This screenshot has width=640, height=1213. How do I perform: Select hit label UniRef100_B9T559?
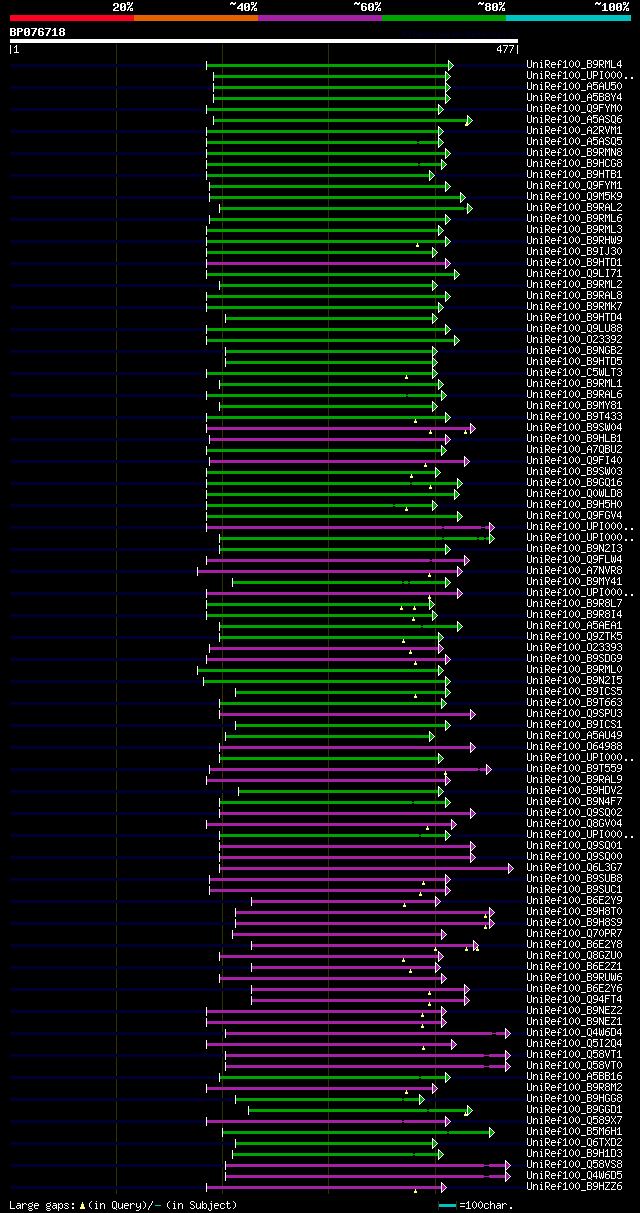point(574,769)
